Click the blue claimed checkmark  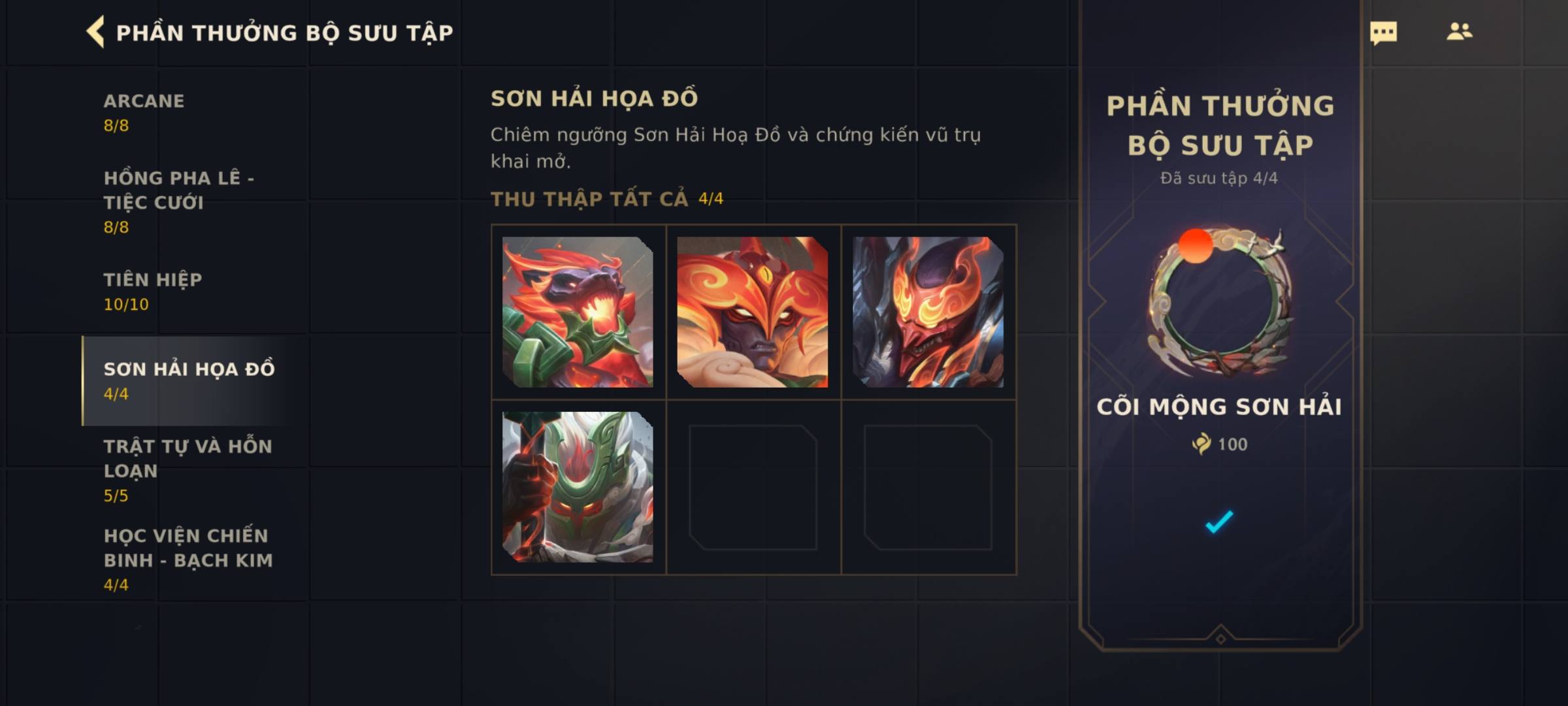click(x=1219, y=522)
